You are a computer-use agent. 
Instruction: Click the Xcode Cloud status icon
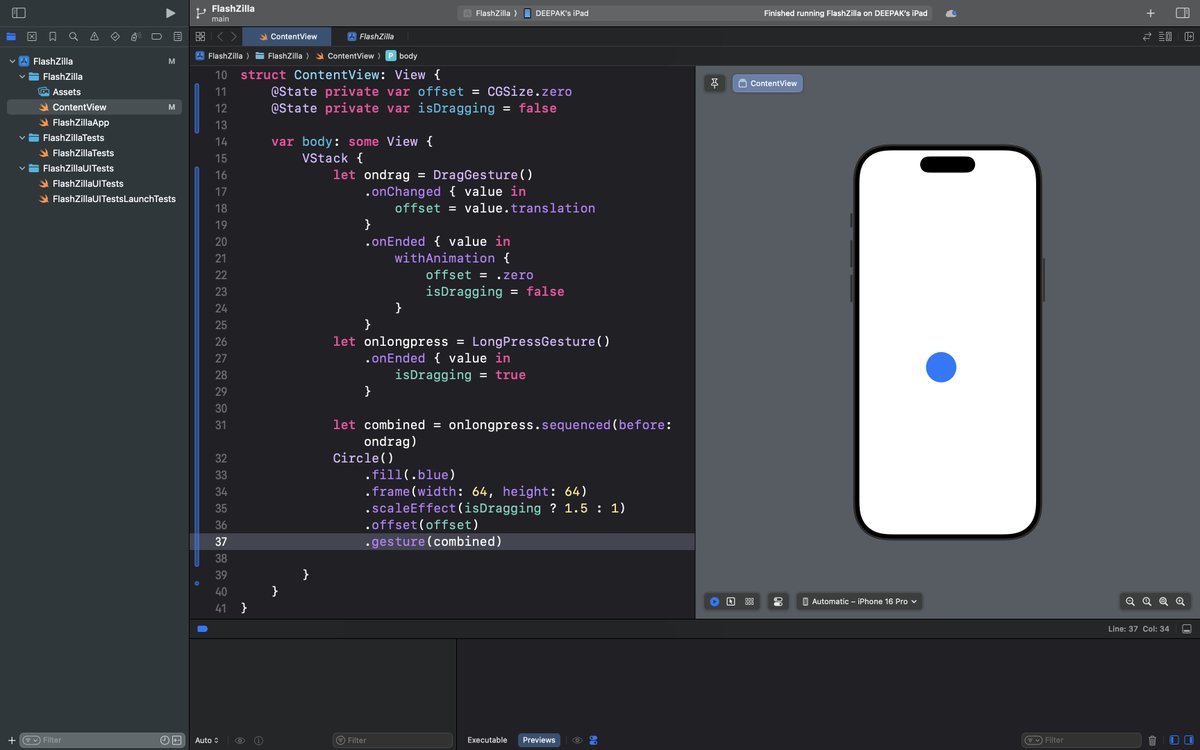click(951, 13)
